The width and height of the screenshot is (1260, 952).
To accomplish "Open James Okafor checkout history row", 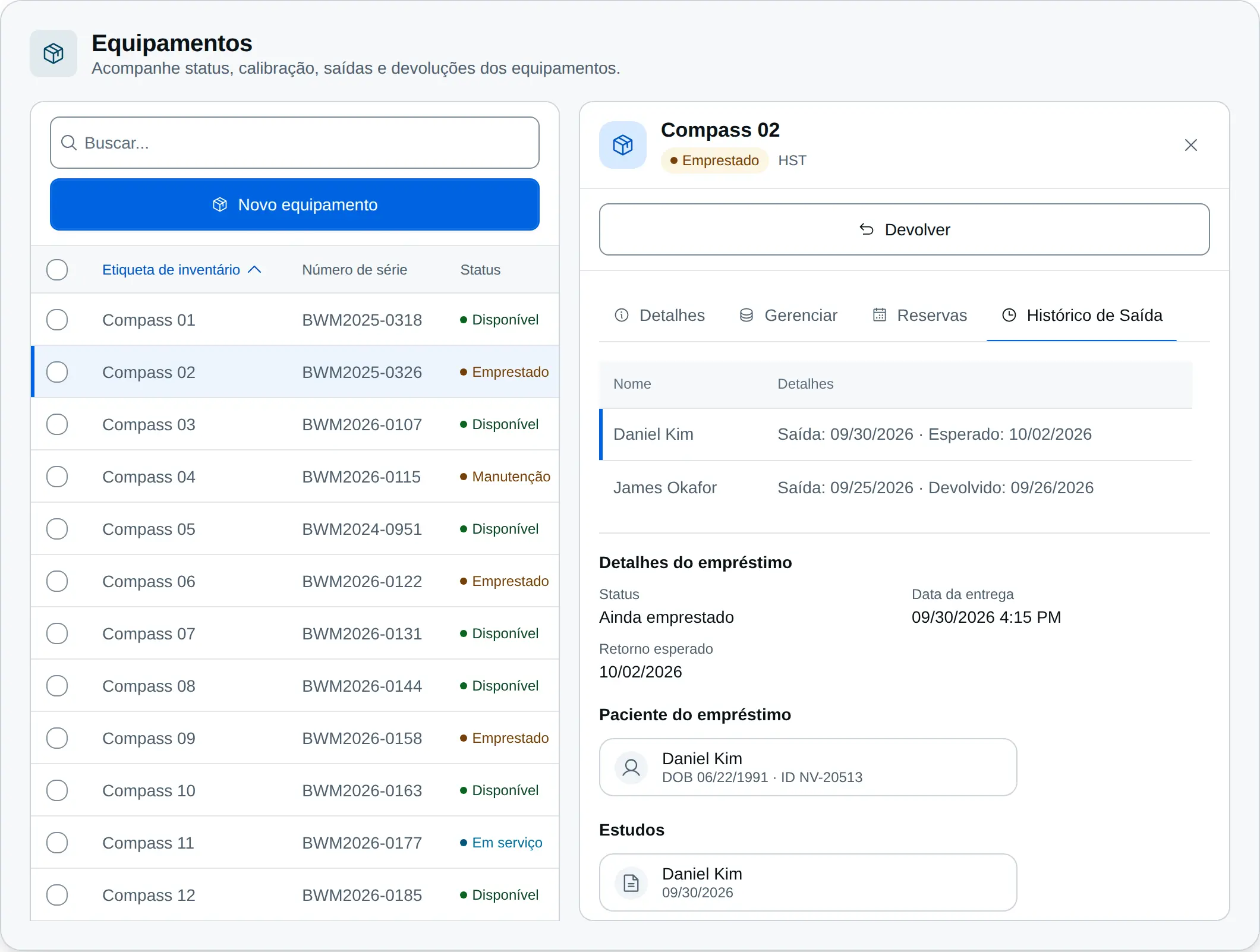I will [x=896, y=488].
